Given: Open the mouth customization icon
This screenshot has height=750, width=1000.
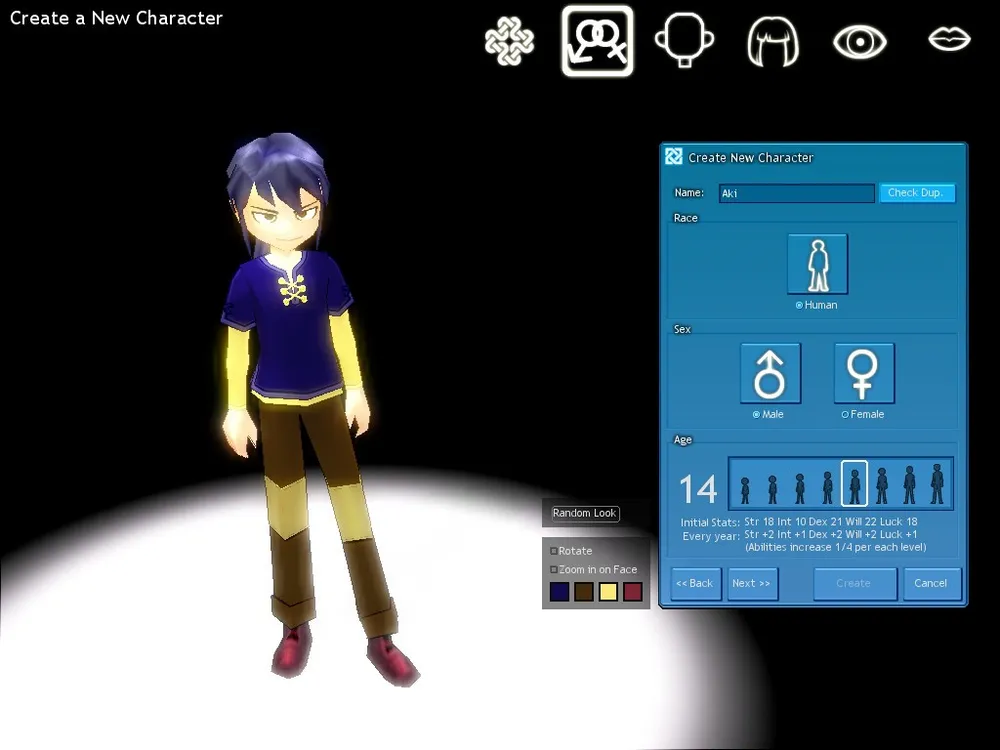Looking at the screenshot, I should [949, 40].
